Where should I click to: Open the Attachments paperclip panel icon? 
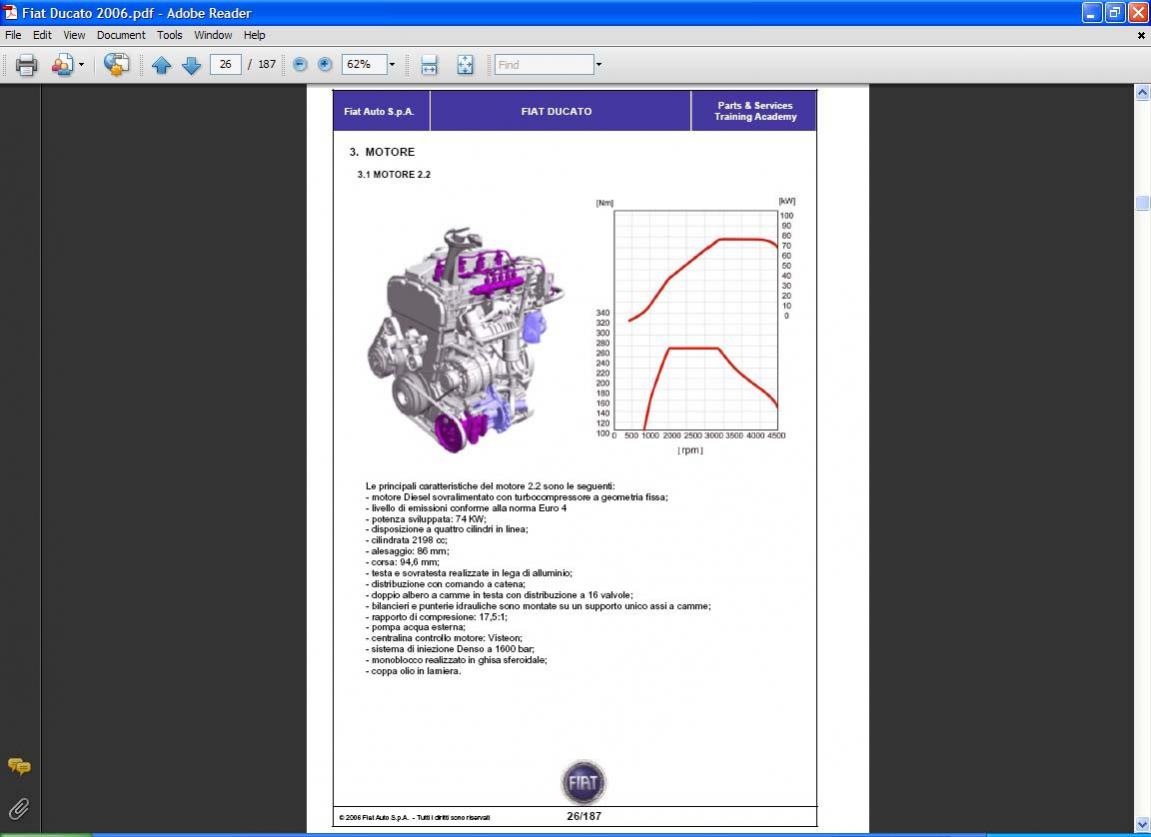click(19, 808)
